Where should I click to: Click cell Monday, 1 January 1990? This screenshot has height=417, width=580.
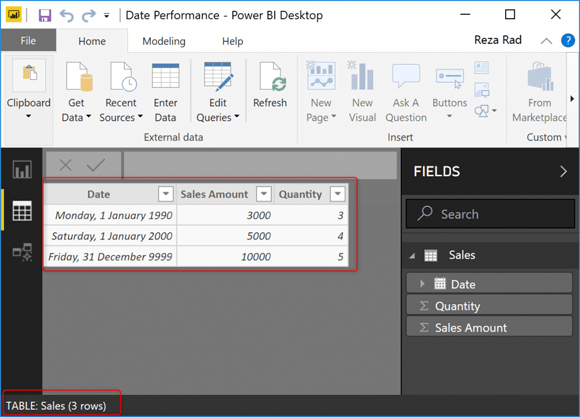click(x=110, y=215)
